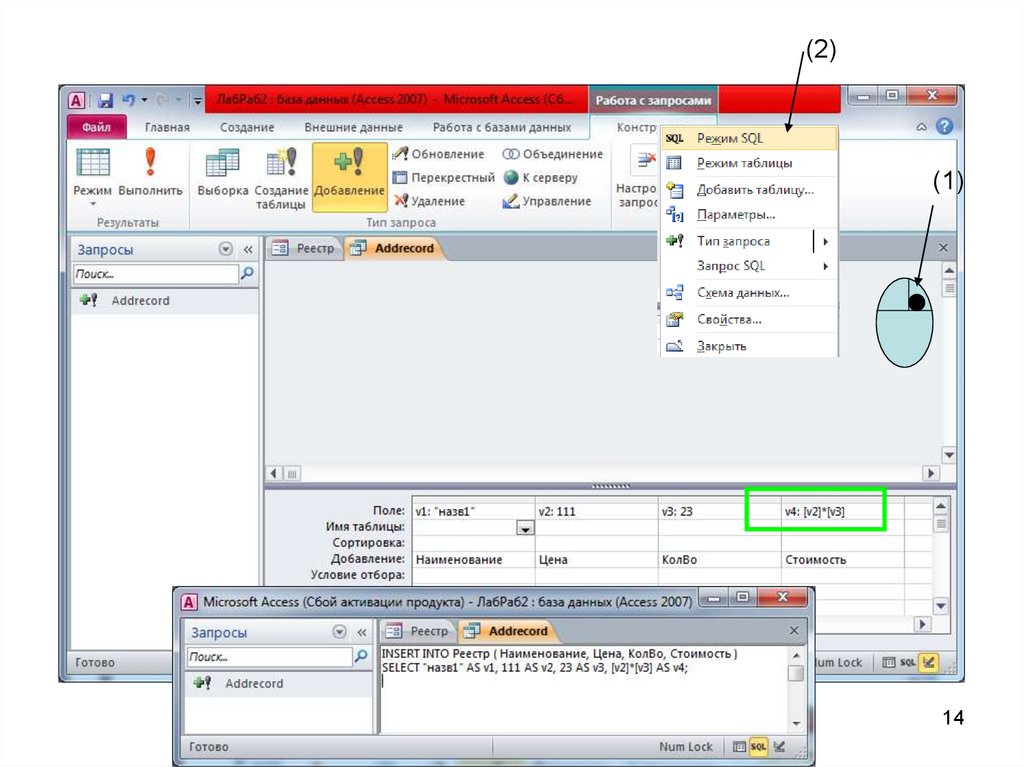
Task: Choose Режим таблицы in context menu
Action: [x=749, y=163]
